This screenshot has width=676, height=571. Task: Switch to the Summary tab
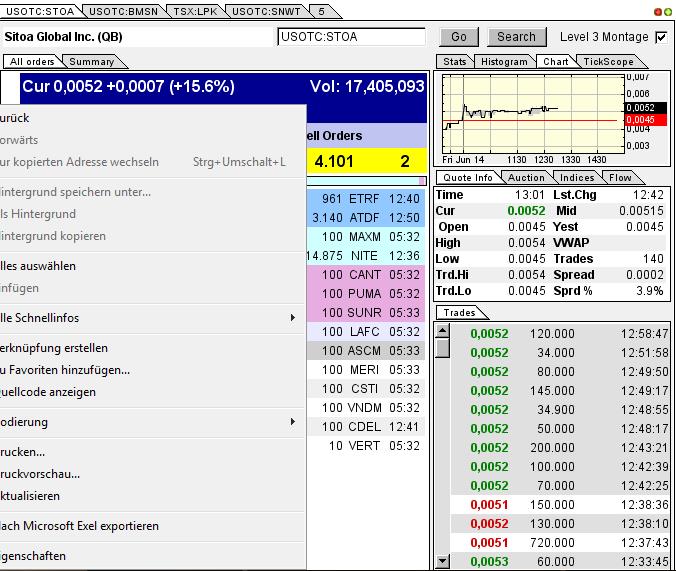pos(91,62)
